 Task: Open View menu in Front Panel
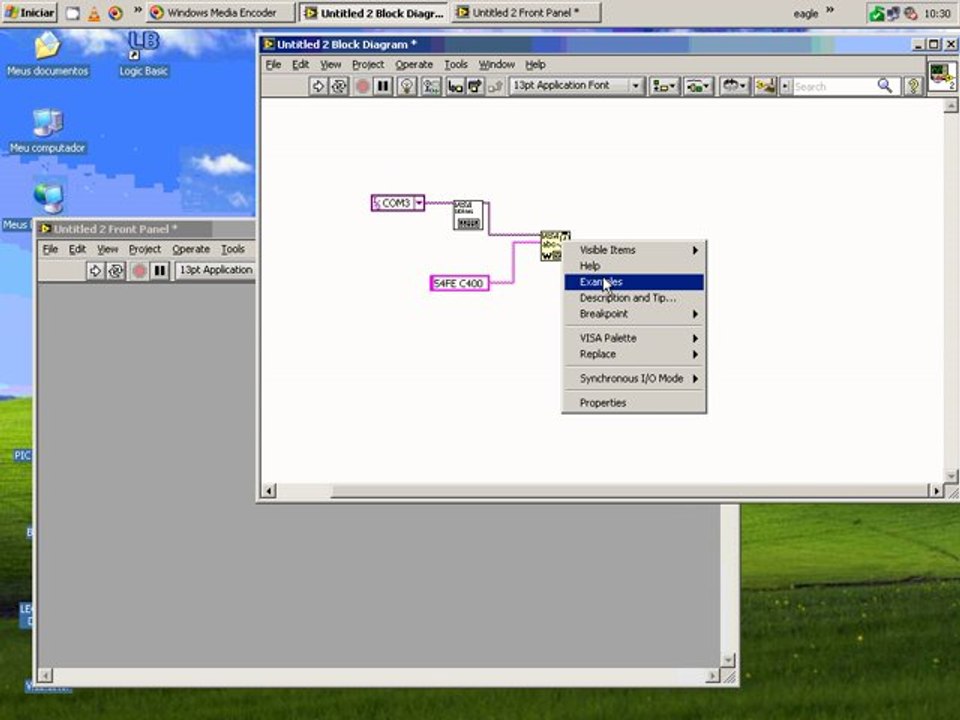point(107,249)
